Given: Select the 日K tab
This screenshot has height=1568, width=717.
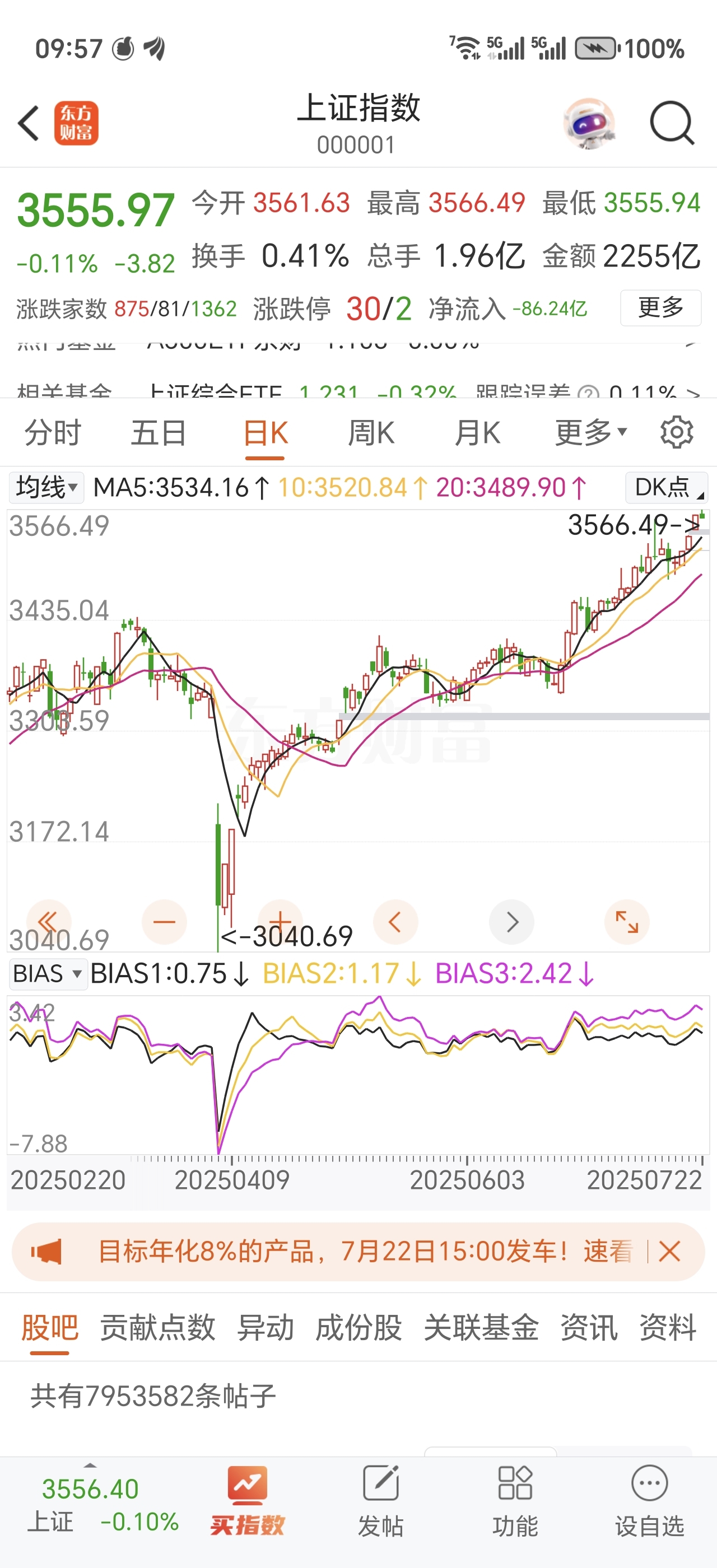Looking at the screenshot, I should [x=266, y=433].
